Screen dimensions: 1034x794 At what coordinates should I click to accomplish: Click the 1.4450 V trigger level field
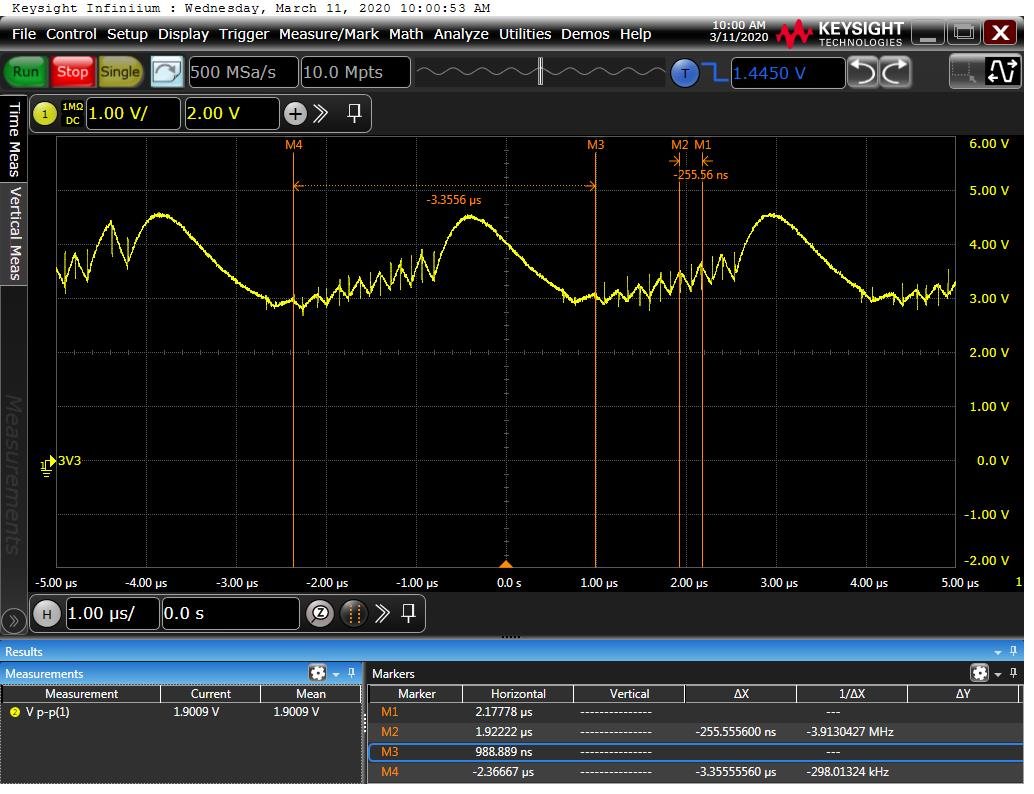click(788, 73)
